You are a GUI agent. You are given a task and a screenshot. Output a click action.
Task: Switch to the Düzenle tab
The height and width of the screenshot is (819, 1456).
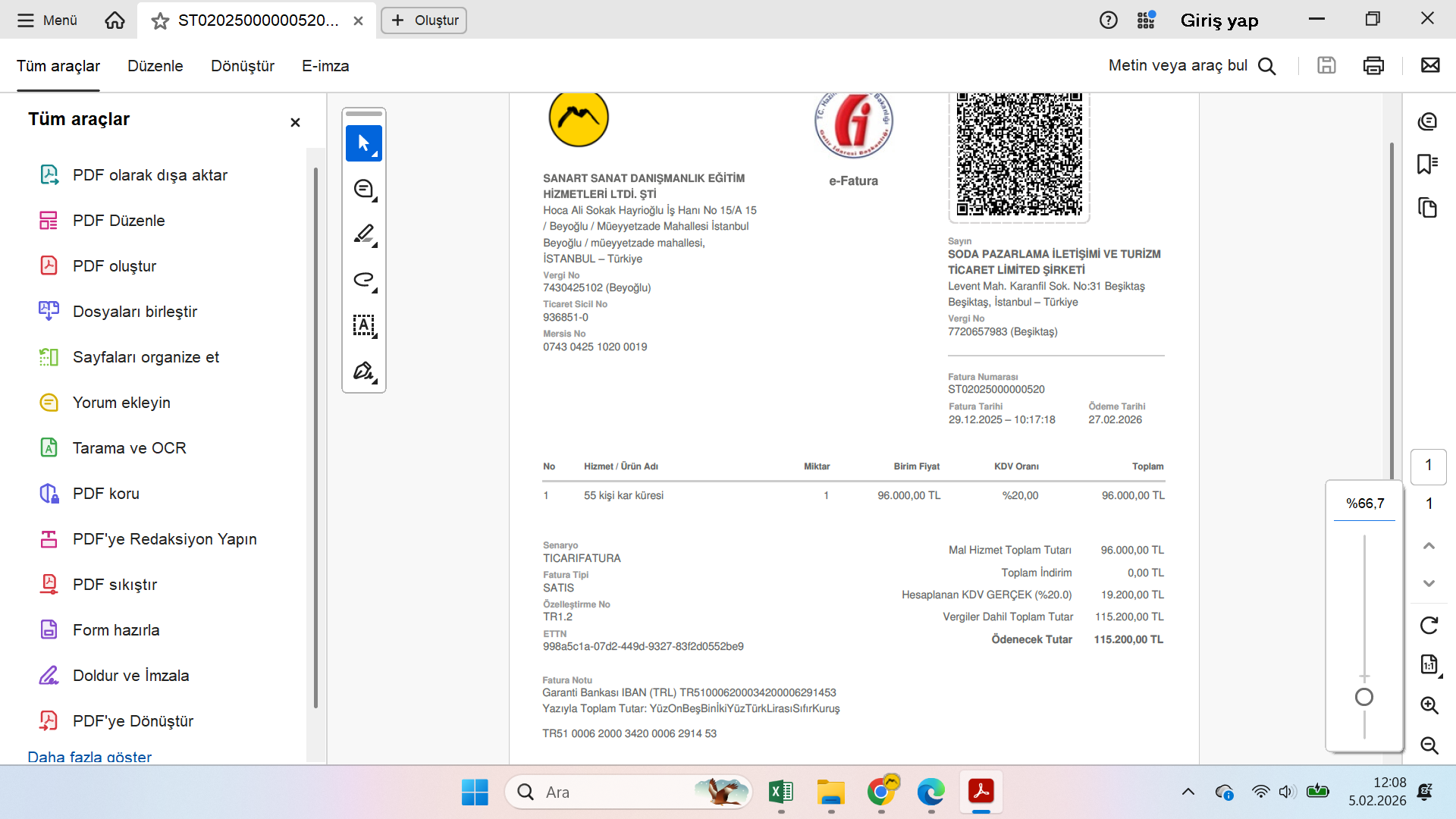coord(155,66)
